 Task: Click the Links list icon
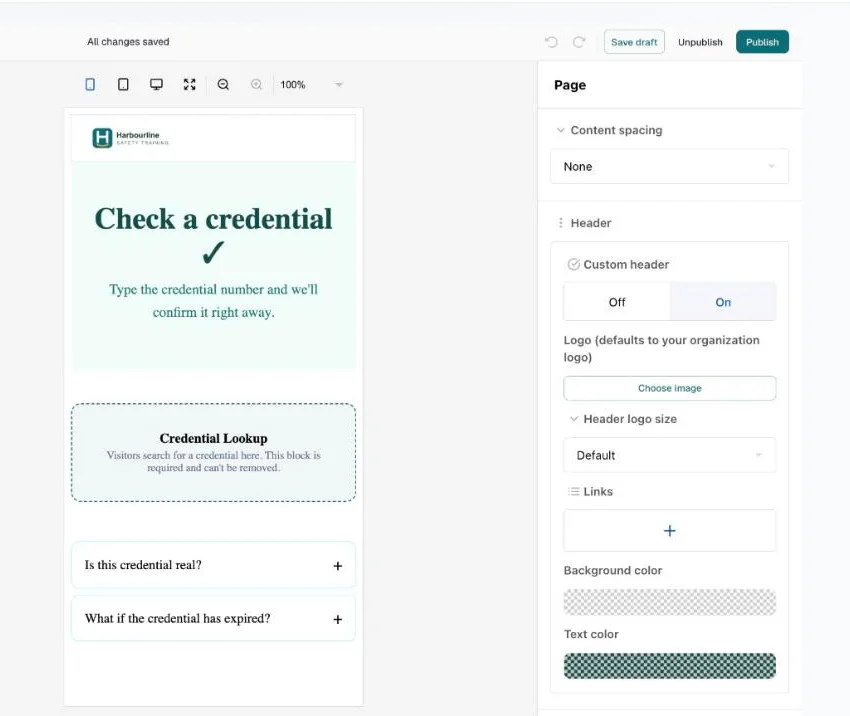coord(574,492)
